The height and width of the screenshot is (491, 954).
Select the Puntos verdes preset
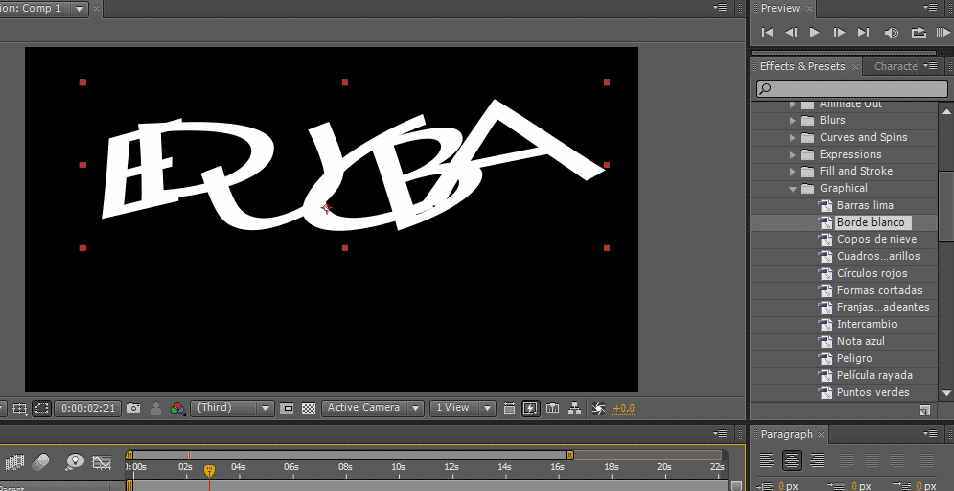[x=873, y=392]
